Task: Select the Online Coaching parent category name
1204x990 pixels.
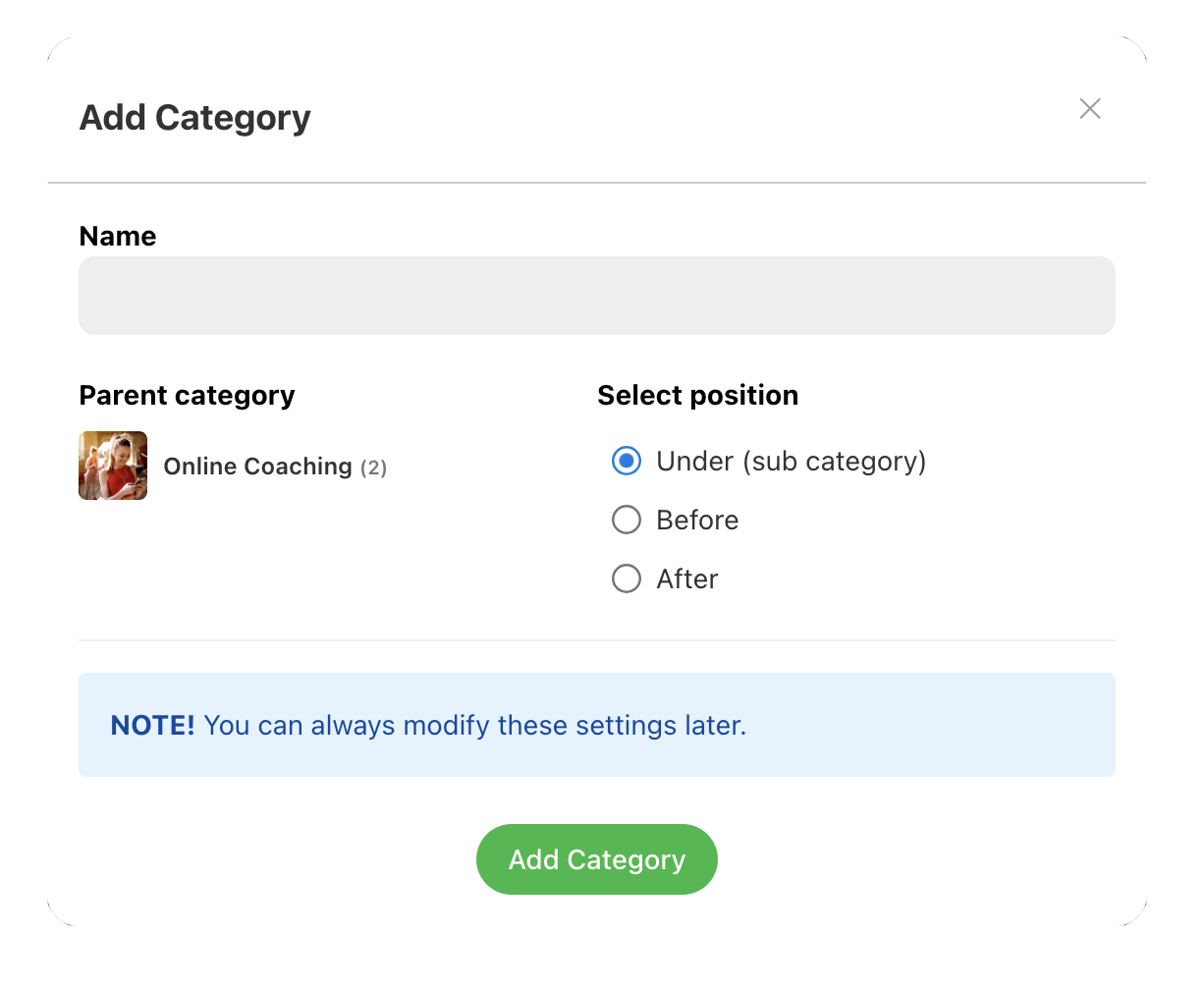Action: [257, 467]
